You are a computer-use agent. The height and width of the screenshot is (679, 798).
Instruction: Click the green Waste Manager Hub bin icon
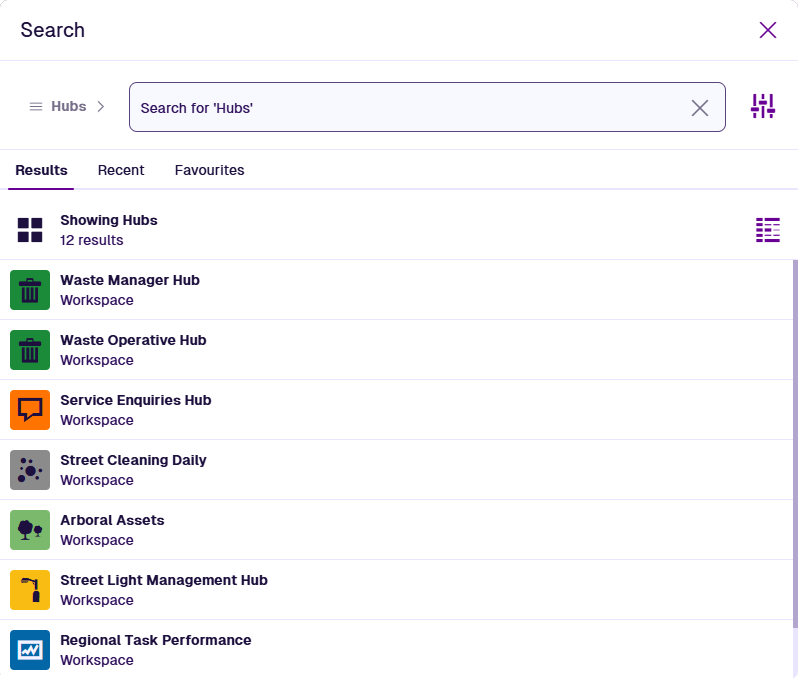tap(30, 290)
